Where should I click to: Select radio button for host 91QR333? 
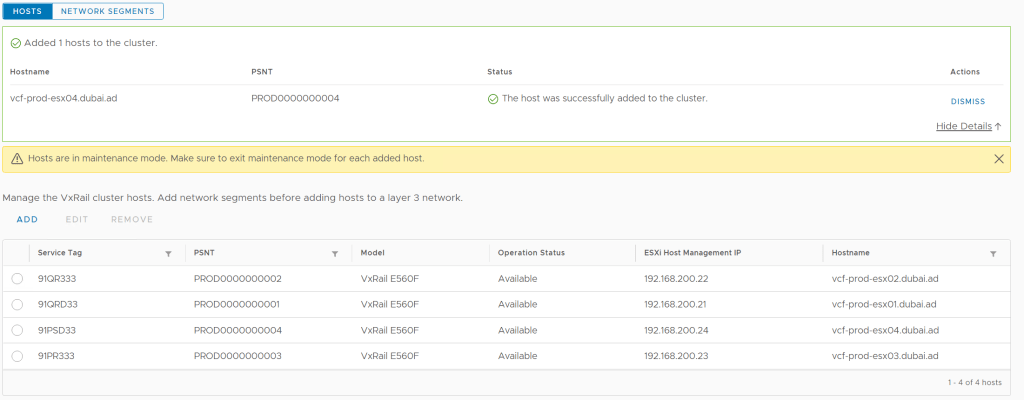click(x=17, y=279)
